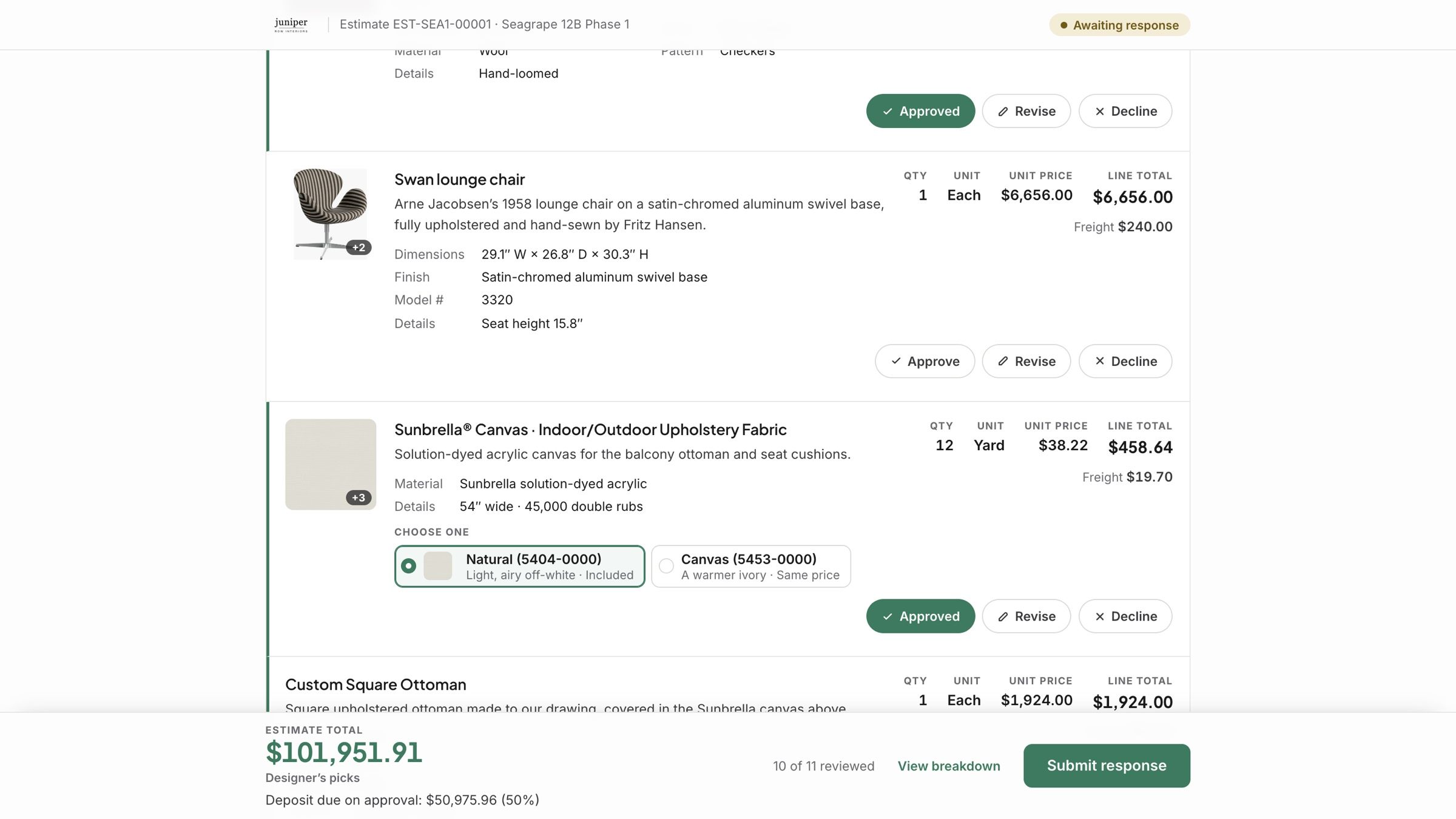Open the Swan lounge chair thumbnail
The width and height of the screenshot is (1456, 819).
[x=331, y=214]
